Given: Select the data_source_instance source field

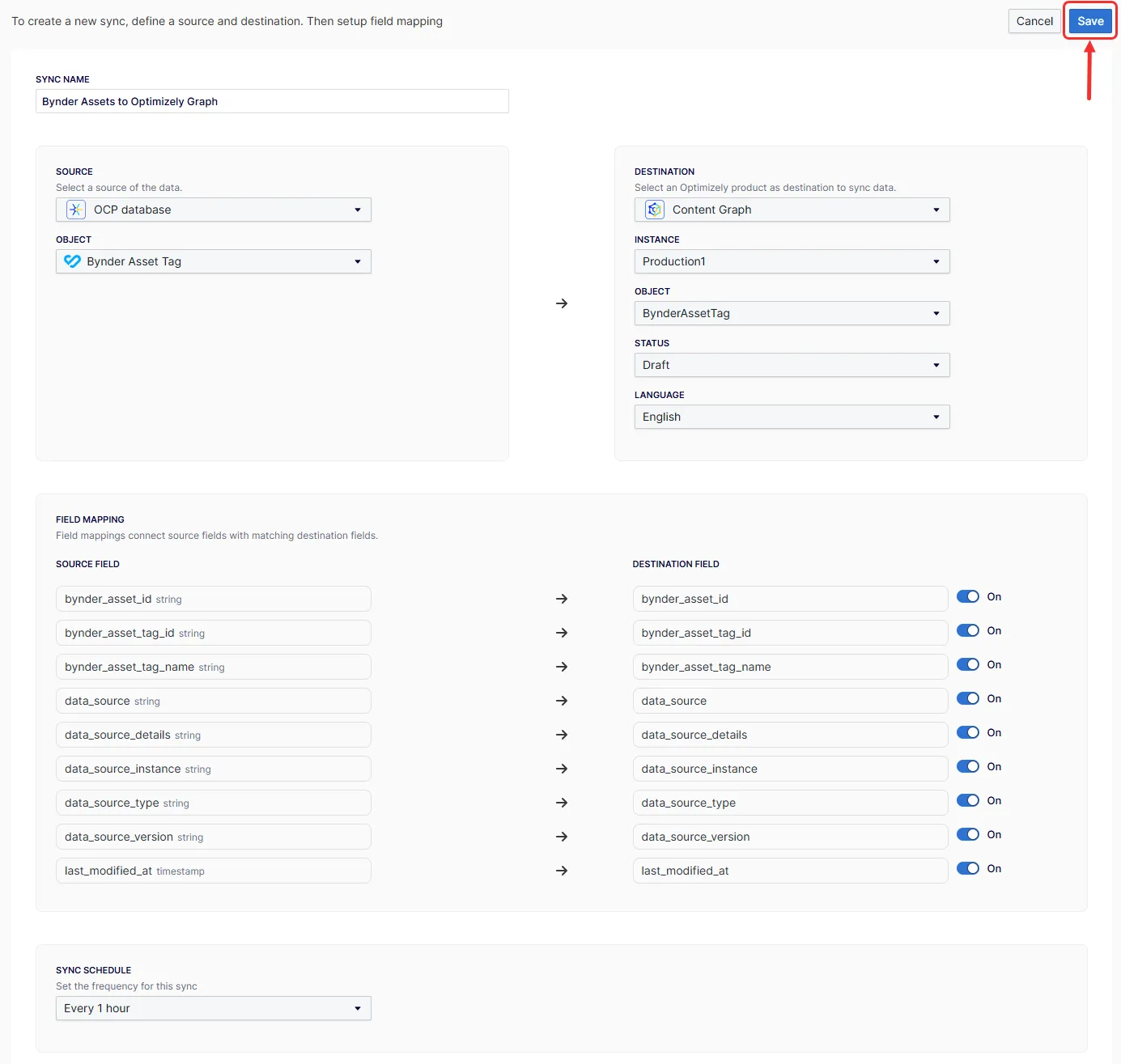Looking at the screenshot, I should point(214,769).
